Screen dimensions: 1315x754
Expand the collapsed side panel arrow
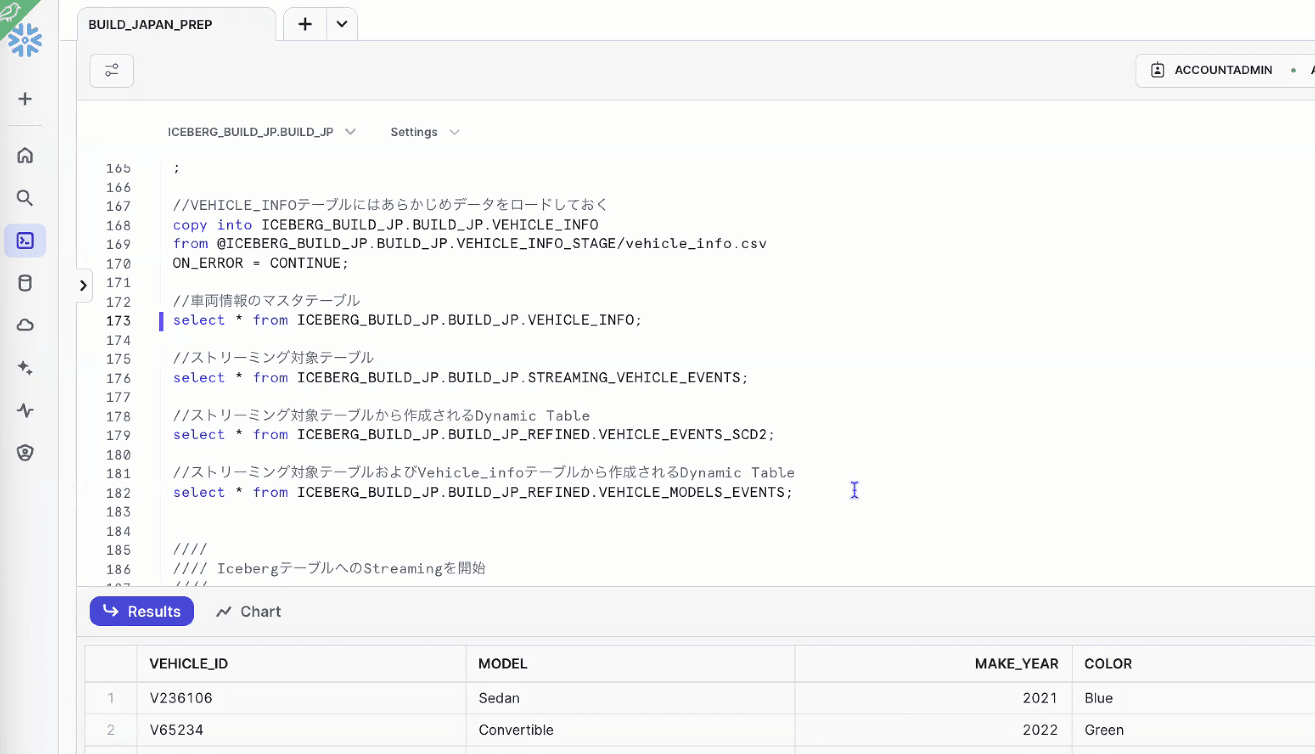pos(83,285)
